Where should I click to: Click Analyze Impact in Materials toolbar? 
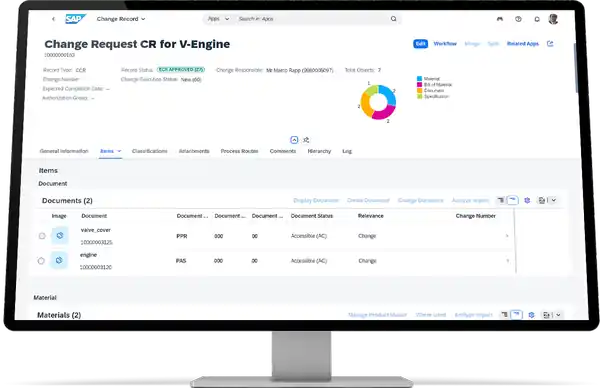(x=473, y=315)
